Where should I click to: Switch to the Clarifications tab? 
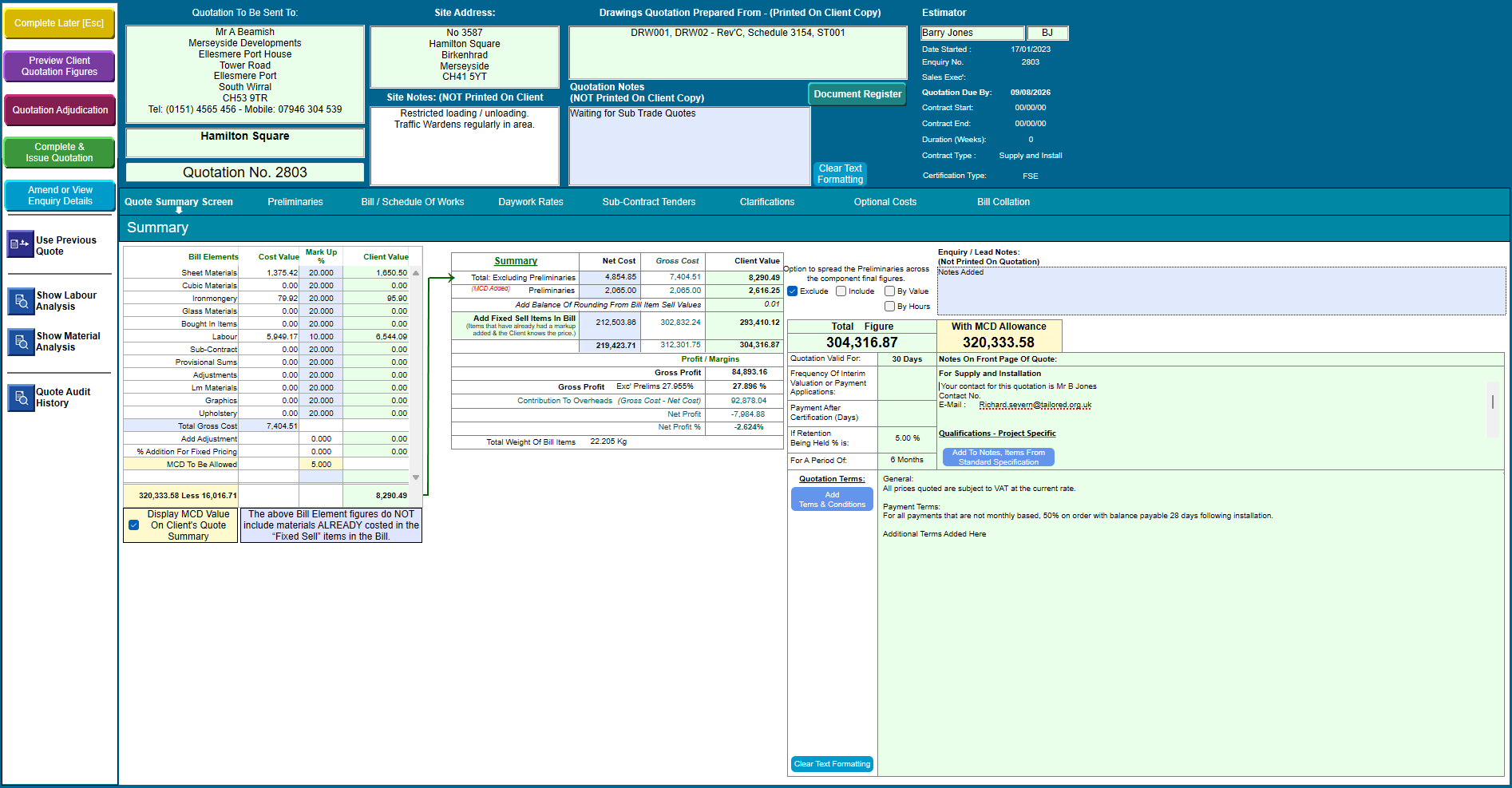[x=767, y=202]
